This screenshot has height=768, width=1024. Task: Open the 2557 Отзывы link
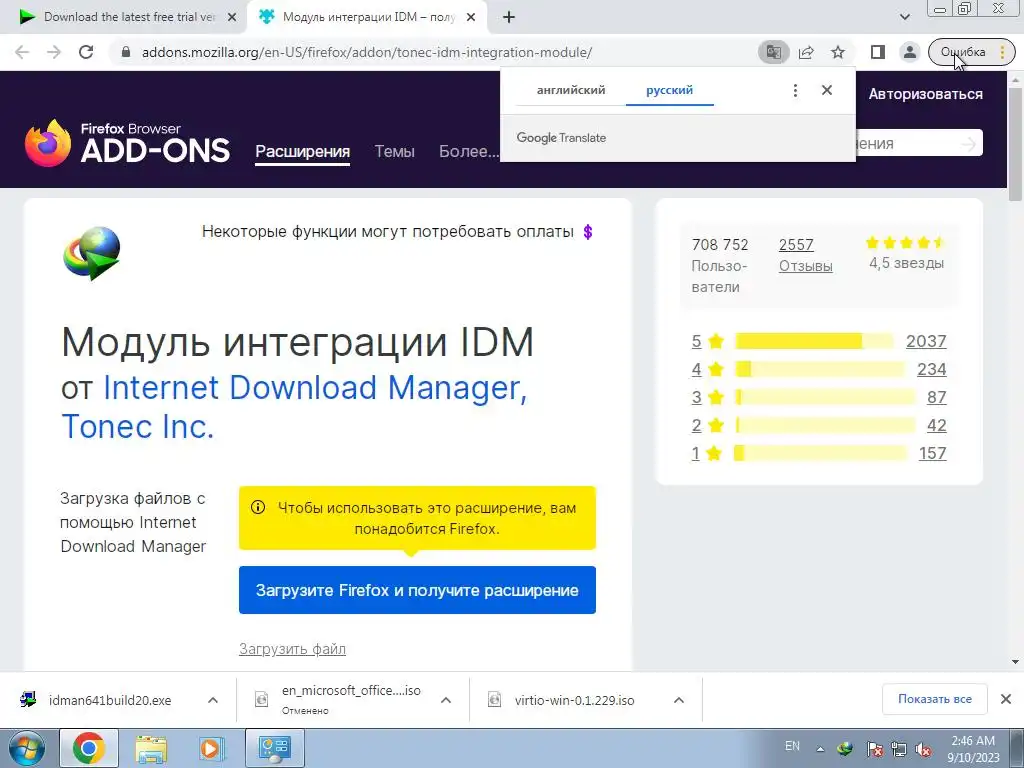tap(805, 255)
